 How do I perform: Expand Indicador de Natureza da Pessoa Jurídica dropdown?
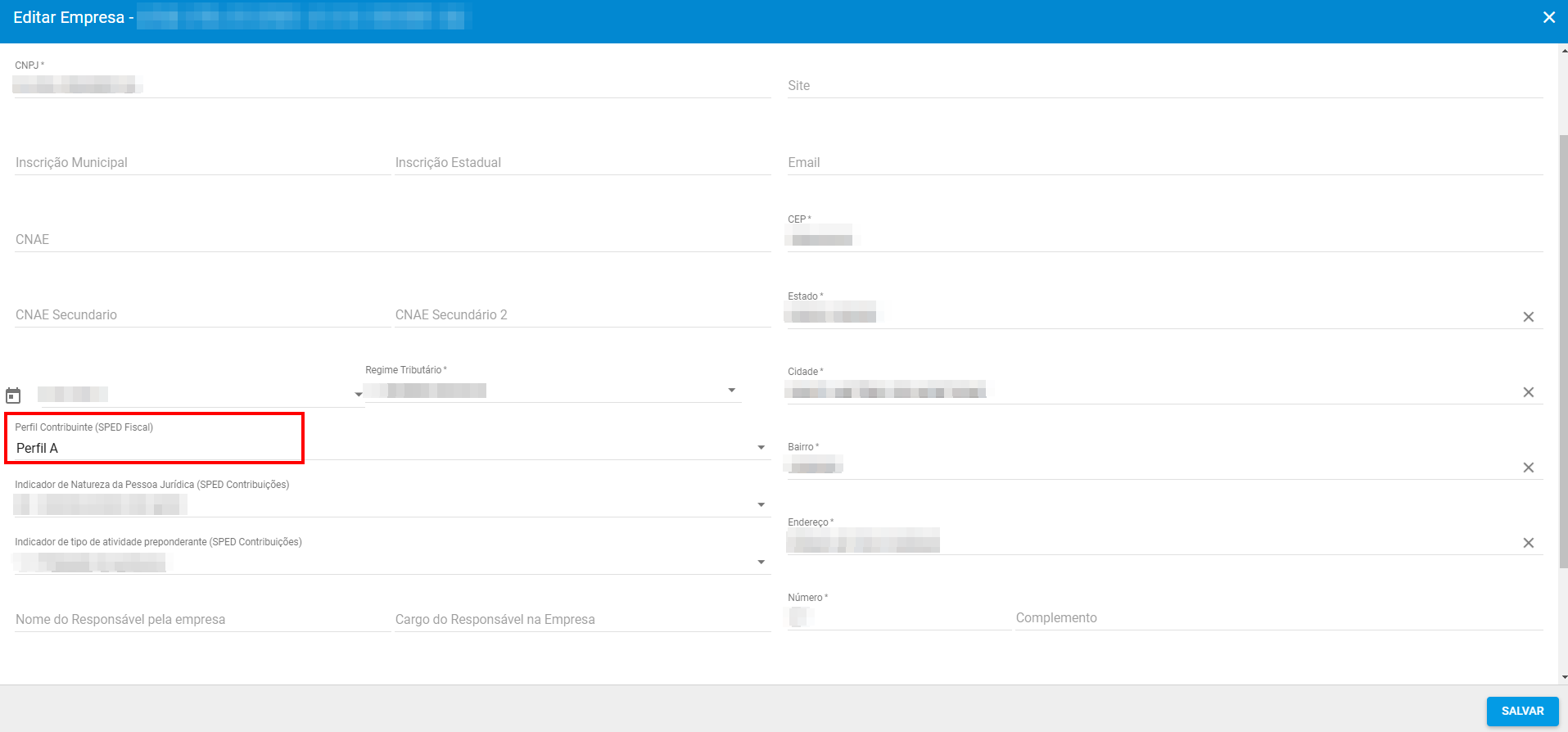(x=761, y=505)
